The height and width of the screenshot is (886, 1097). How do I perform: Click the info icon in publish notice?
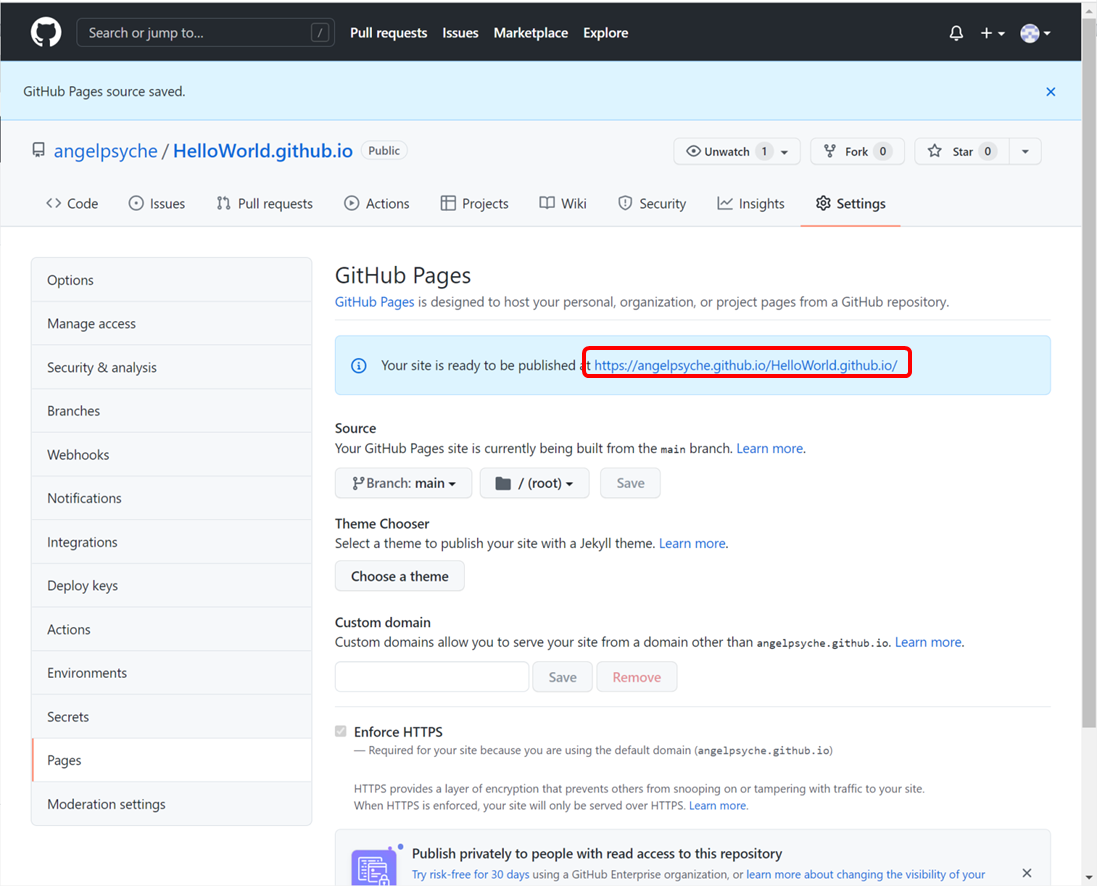tap(359, 365)
